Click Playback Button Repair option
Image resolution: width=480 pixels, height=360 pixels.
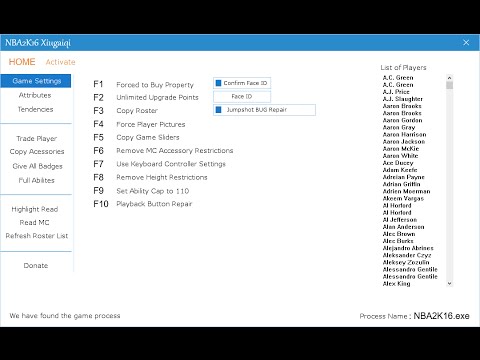pos(154,204)
